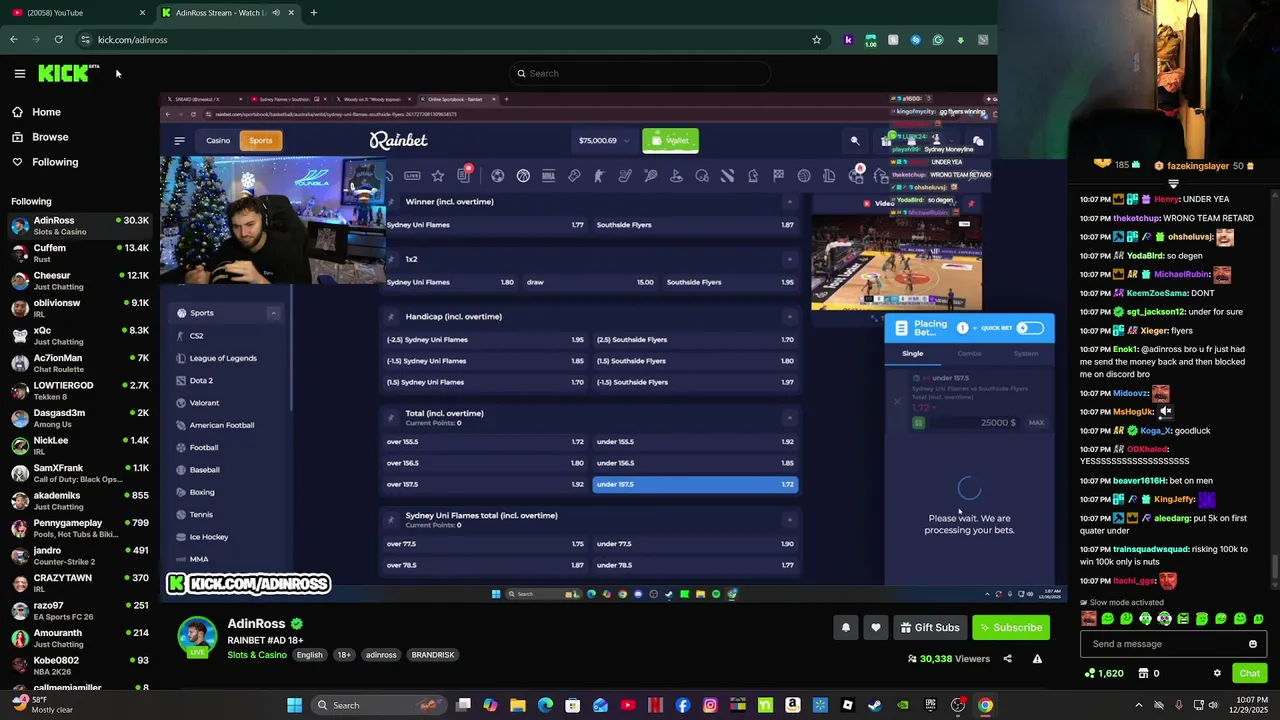This screenshot has height=720, width=1280.
Task: Collapse the Sports sidebar section in stream
Action: (x=273, y=313)
